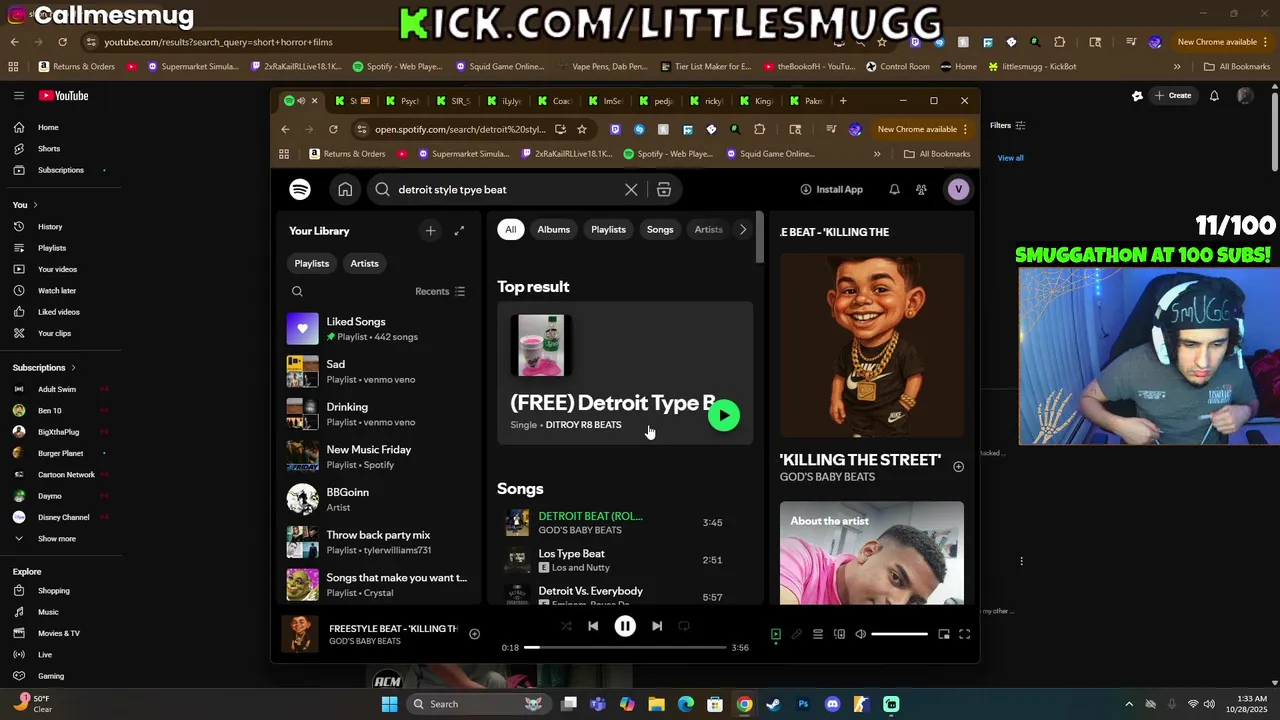This screenshot has height=720, width=1280.
Task: Filter library by the Artists chip
Action: (364, 263)
